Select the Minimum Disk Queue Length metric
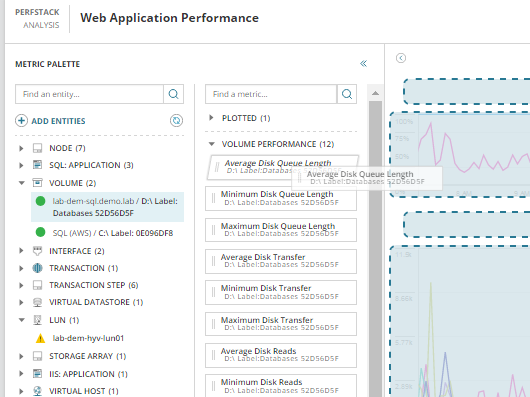 (281, 198)
